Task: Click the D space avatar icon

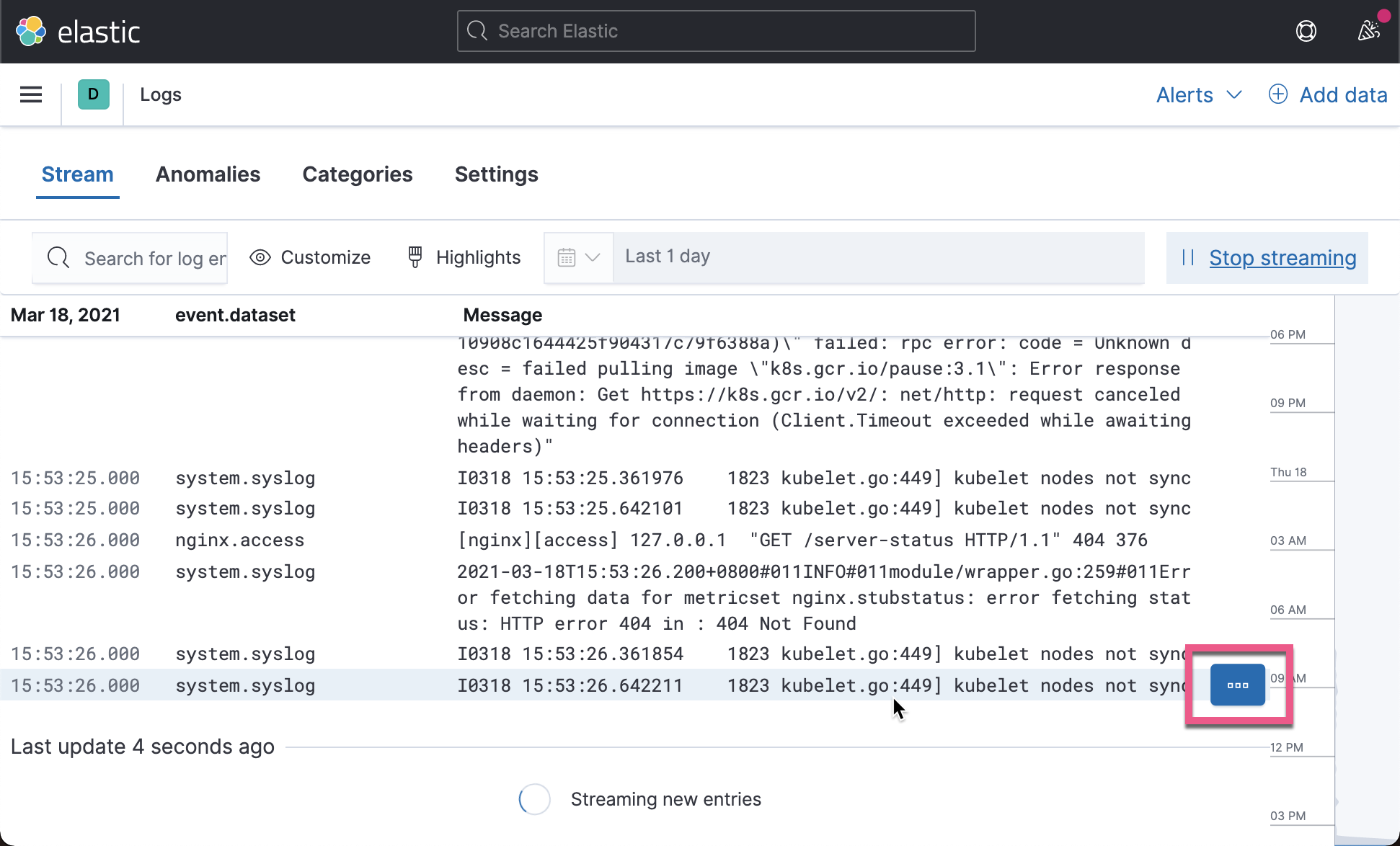Action: (x=92, y=94)
